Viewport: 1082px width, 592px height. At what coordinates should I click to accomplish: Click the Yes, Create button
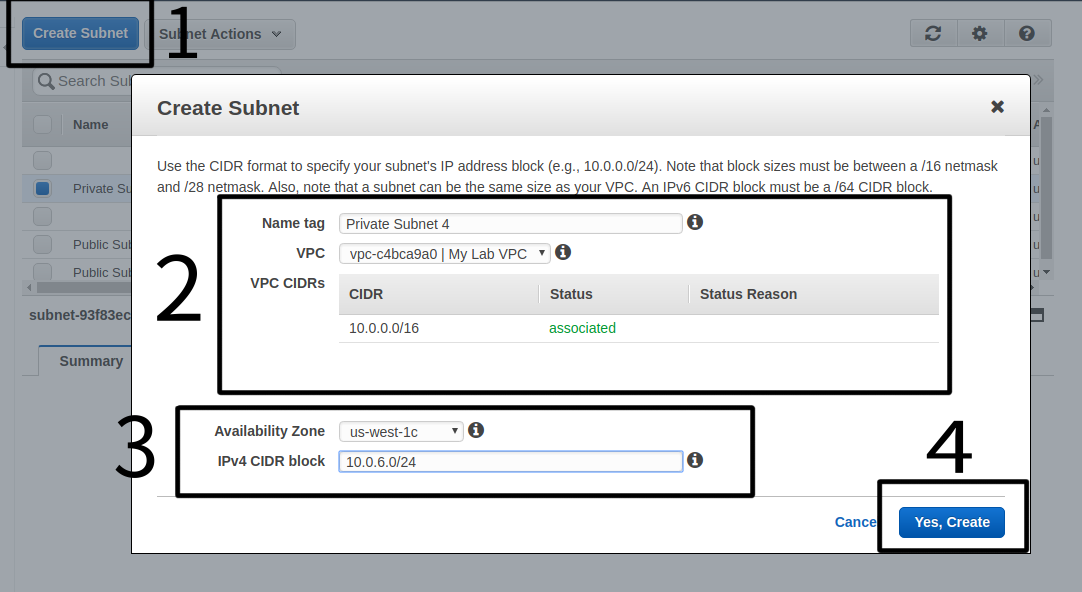coord(951,522)
